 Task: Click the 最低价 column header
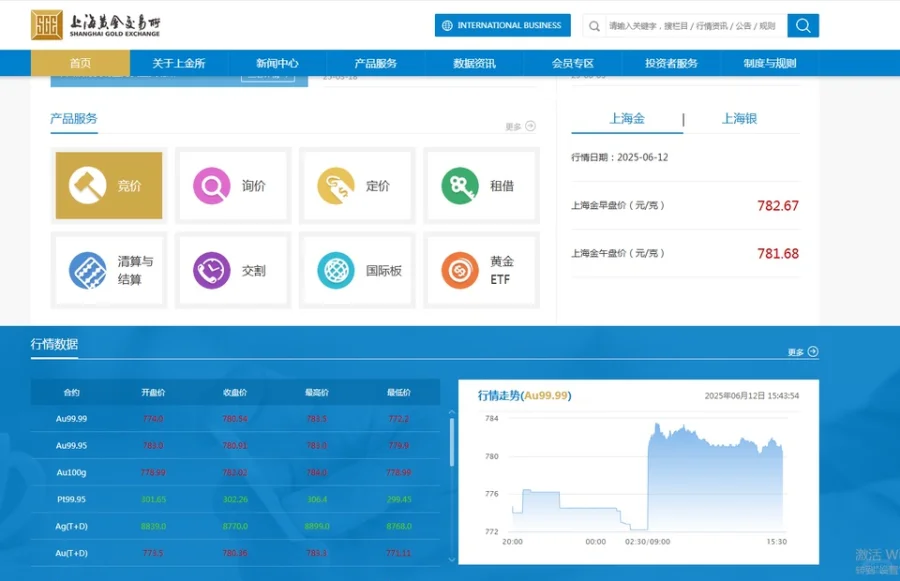399,393
